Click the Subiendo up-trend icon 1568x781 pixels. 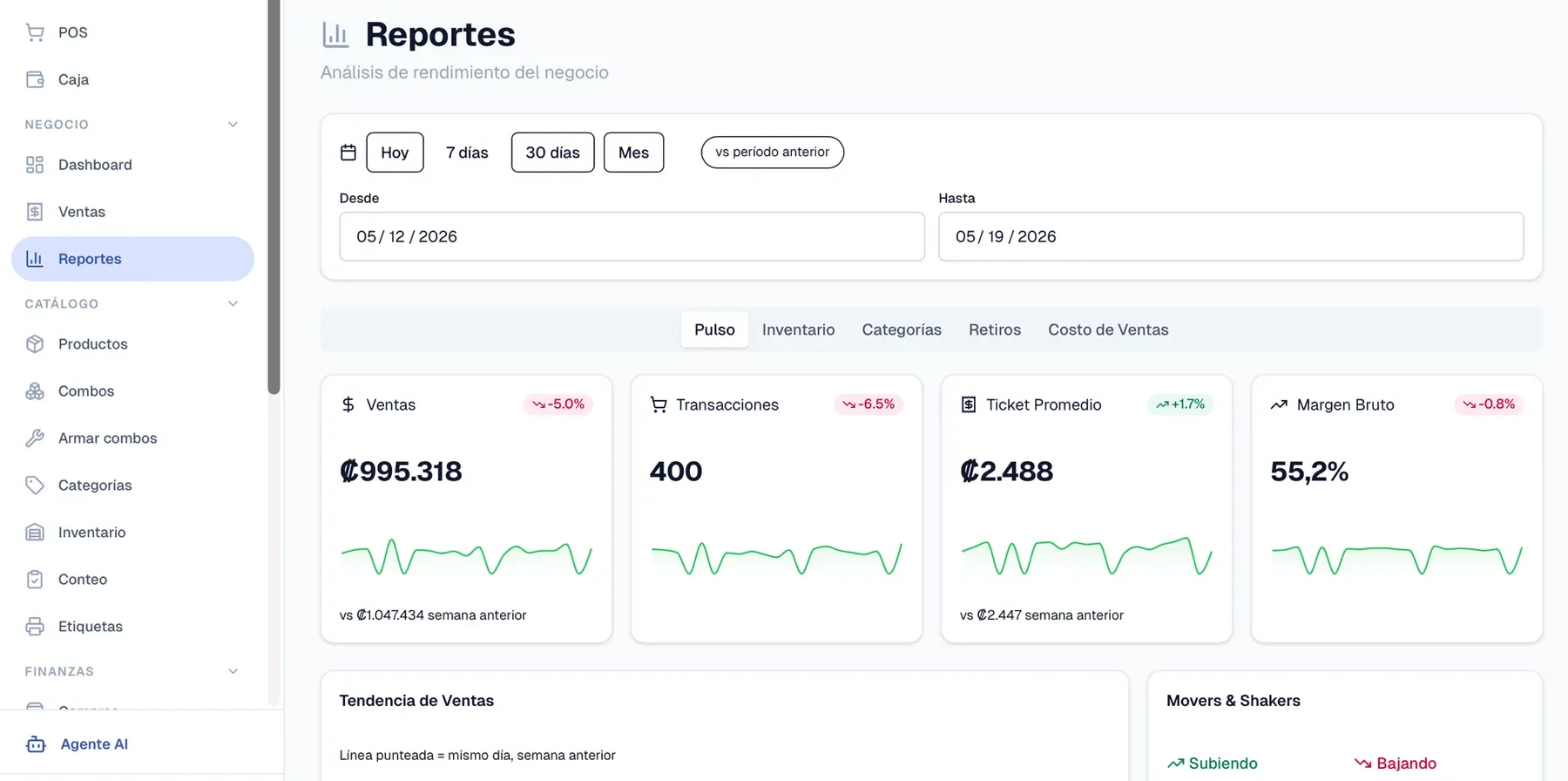point(1176,764)
